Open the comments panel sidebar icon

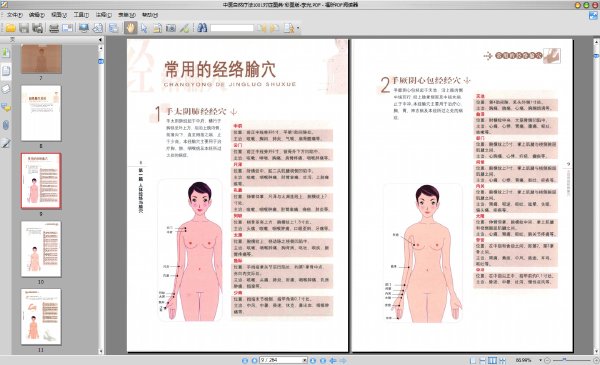pyautogui.click(x=6, y=108)
